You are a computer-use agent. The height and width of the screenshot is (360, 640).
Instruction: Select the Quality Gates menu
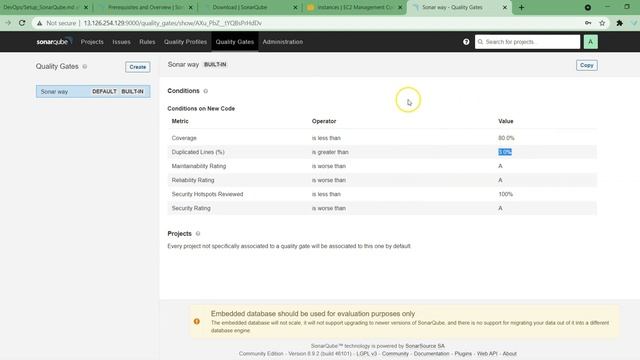click(x=235, y=42)
